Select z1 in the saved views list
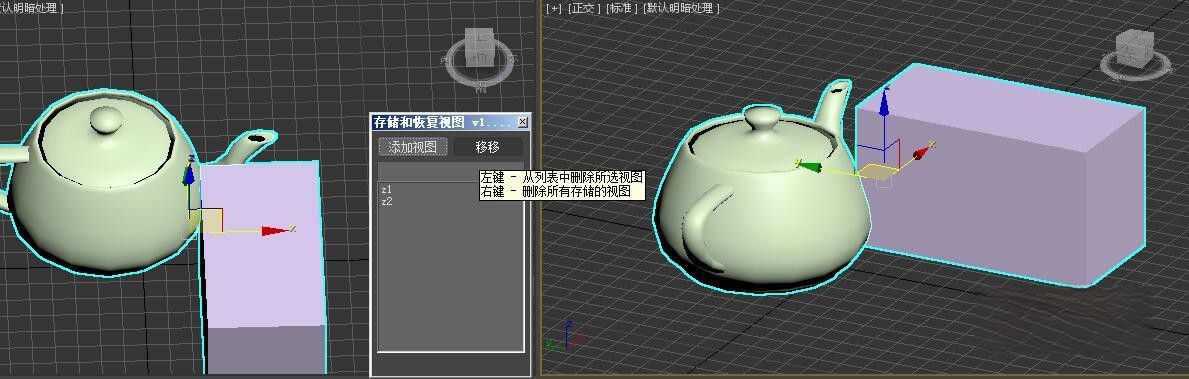The height and width of the screenshot is (379, 1189). 387,190
